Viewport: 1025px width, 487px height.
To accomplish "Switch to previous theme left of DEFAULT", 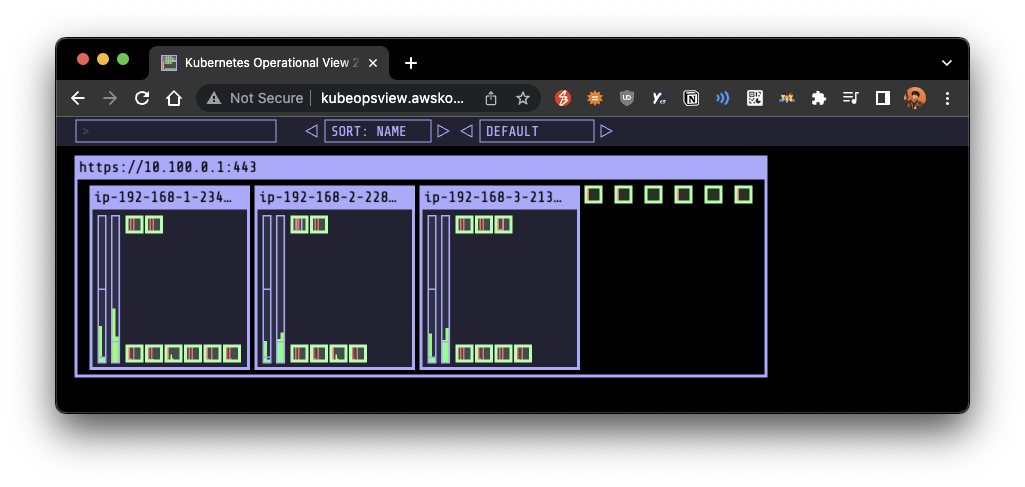I will pyautogui.click(x=466, y=131).
